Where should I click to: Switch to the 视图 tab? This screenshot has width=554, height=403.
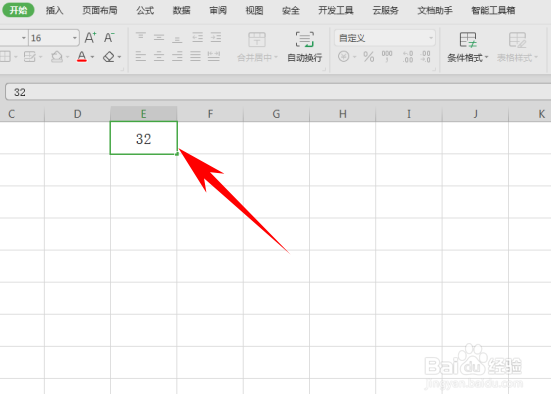click(254, 10)
